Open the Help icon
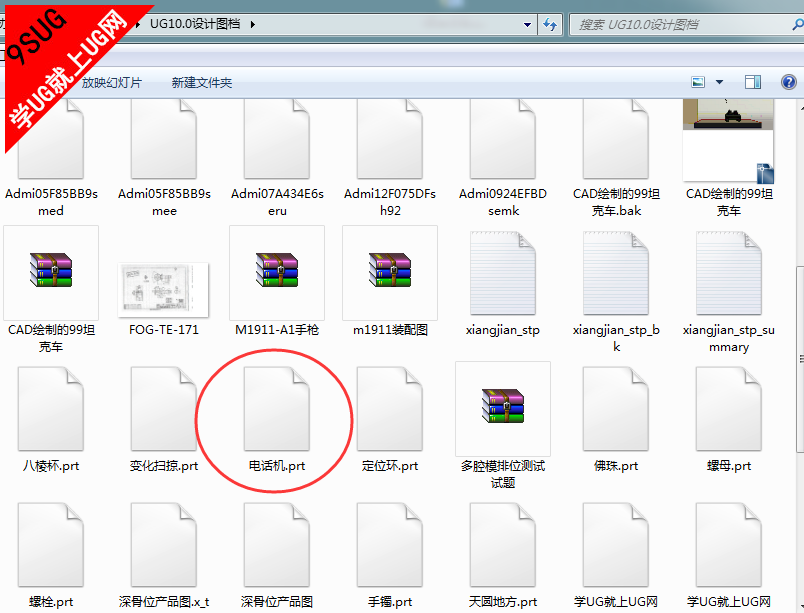The image size is (804, 613). (x=789, y=82)
